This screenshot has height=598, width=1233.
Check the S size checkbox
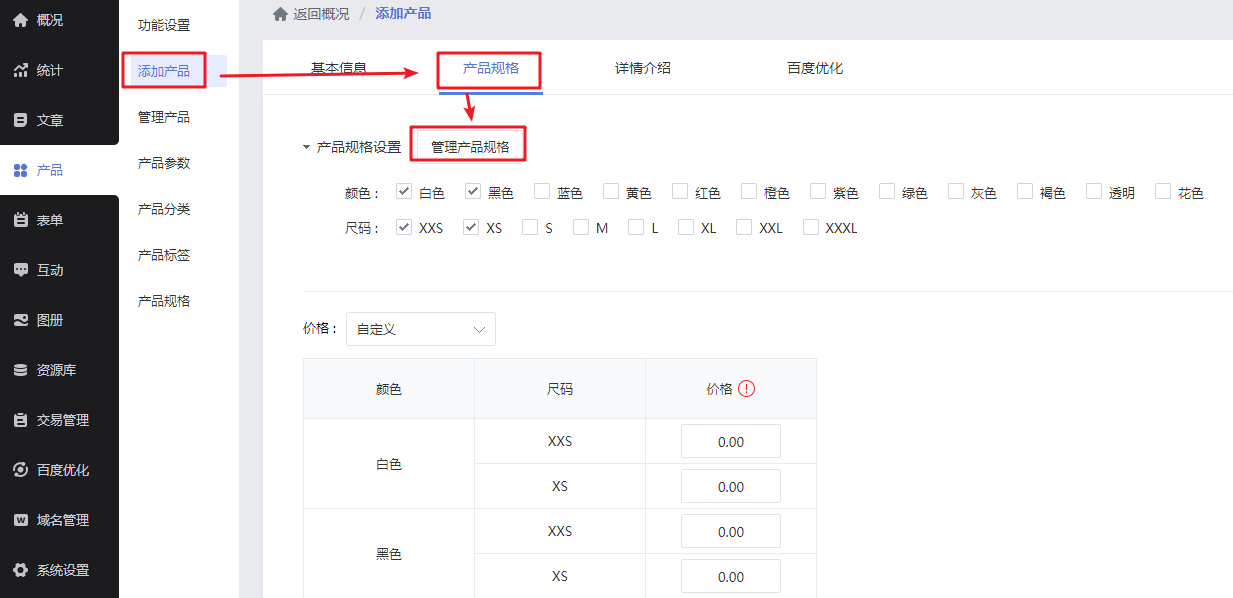tap(530, 227)
